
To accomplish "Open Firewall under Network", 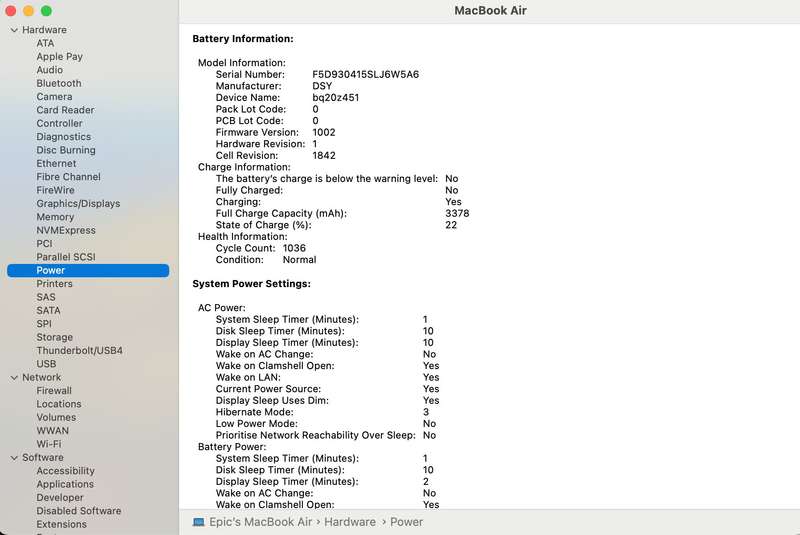I will (x=54, y=390).
